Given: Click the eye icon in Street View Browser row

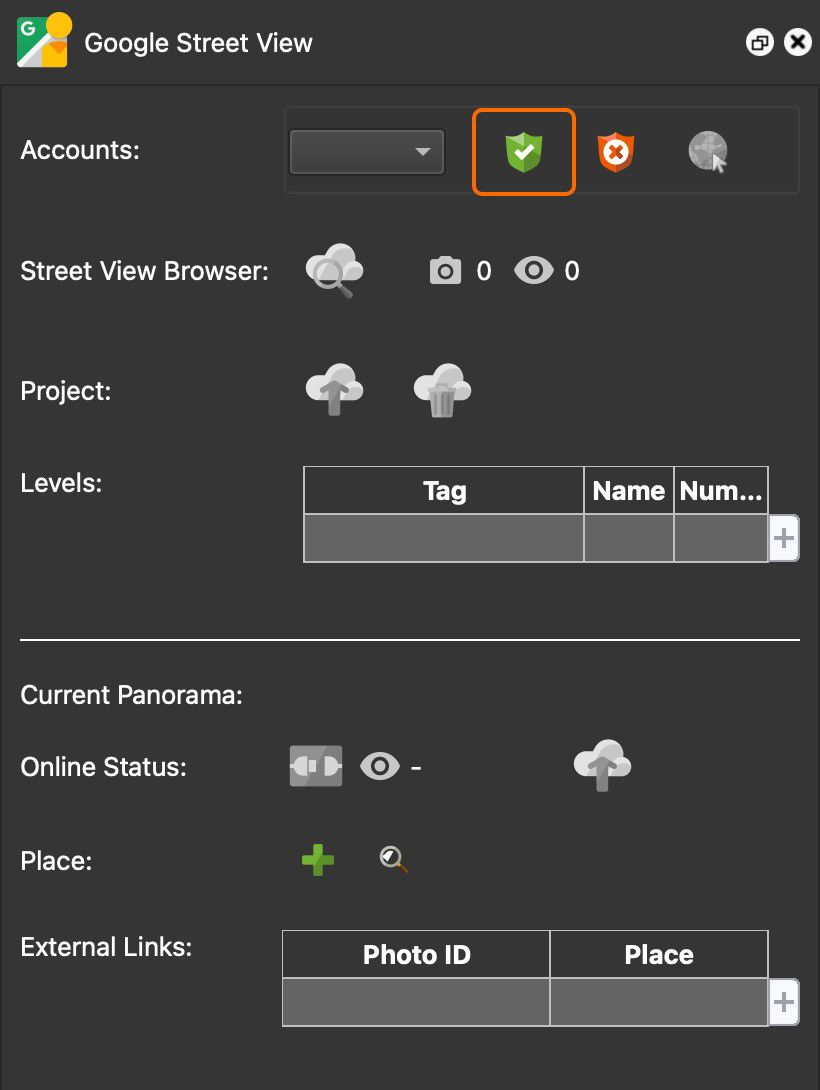Looking at the screenshot, I should point(534,270).
